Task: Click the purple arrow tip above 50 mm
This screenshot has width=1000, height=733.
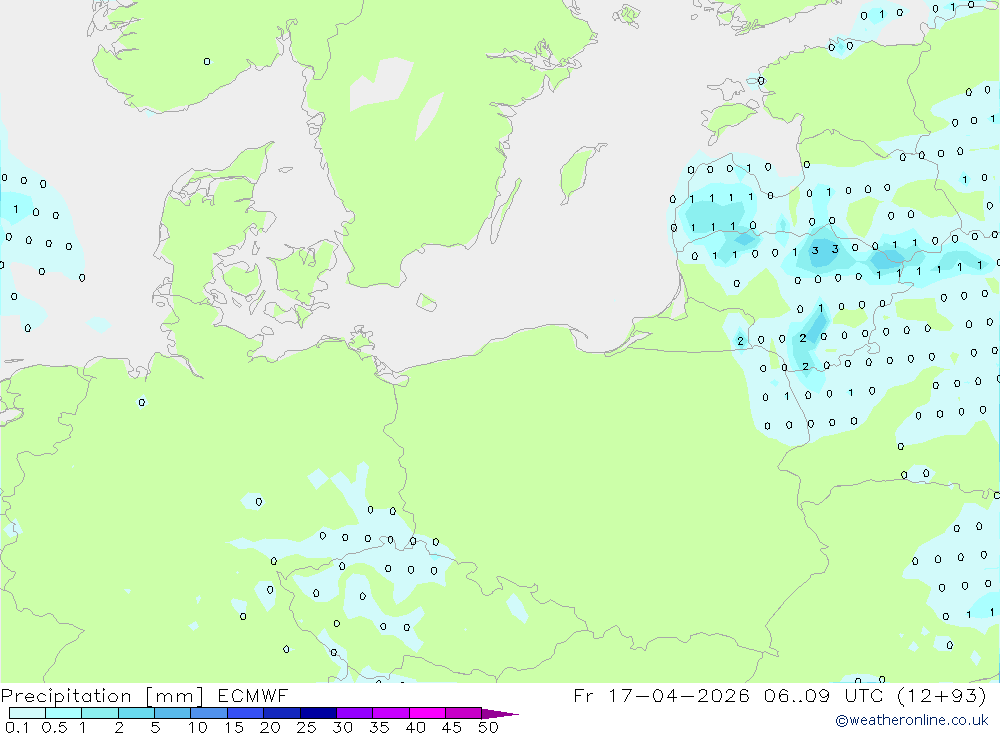Action: point(500,714)
